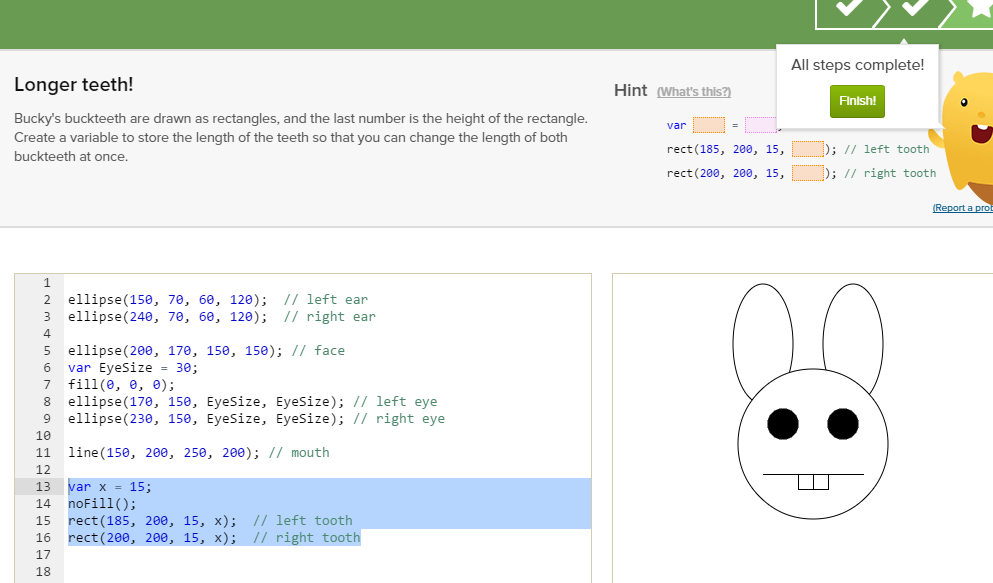Click the Hint section label
Image resolution: width=993 pixels, height=583 pixels.
pyautogui.click(x=630, y=90)
